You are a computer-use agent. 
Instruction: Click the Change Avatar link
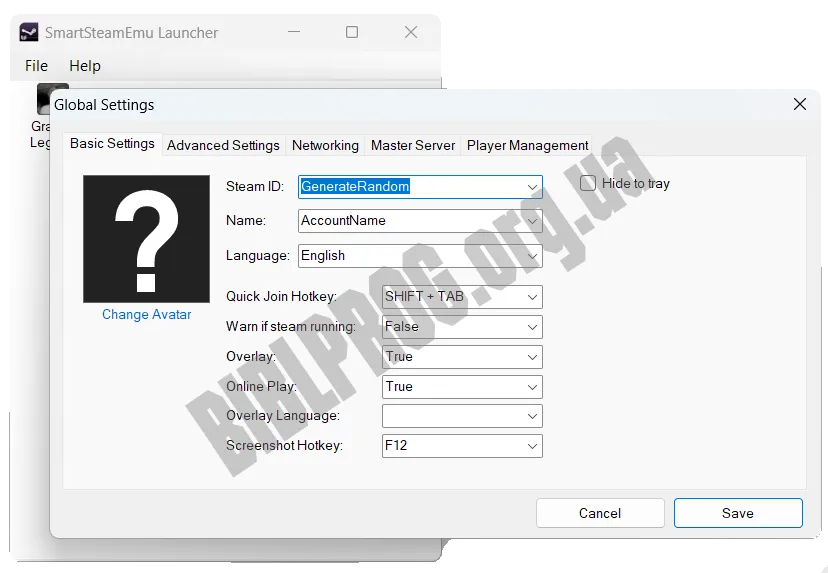[x=146, y=314]
